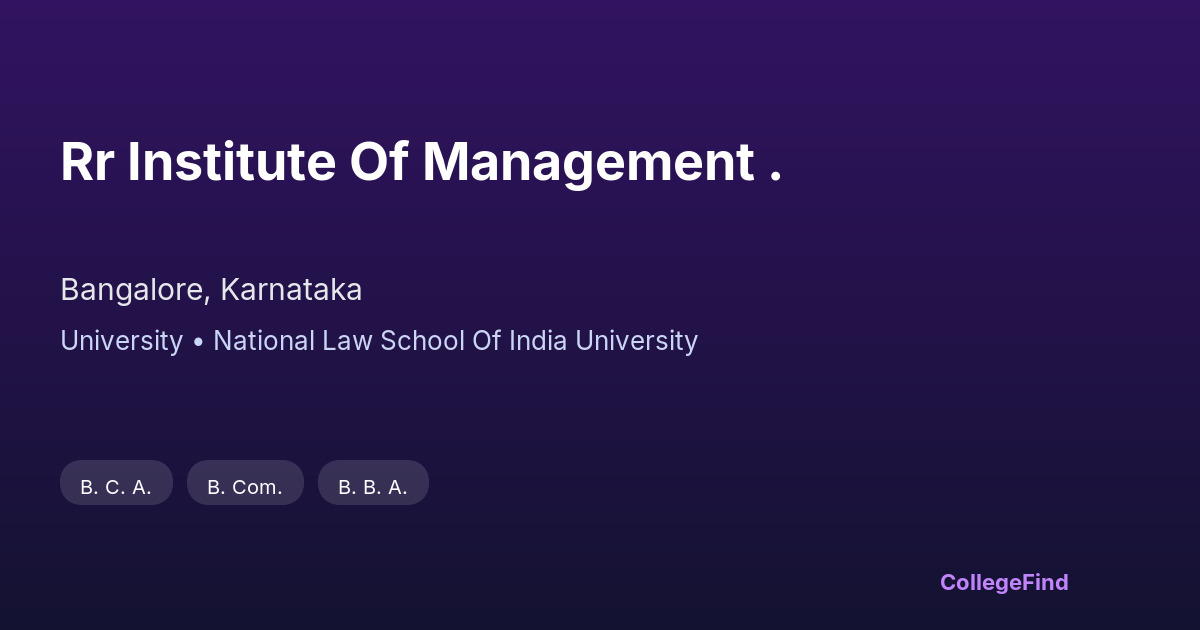Click the Bangalore, Karnataka location line
1200x630 pixels.
[x=211, y=290]
